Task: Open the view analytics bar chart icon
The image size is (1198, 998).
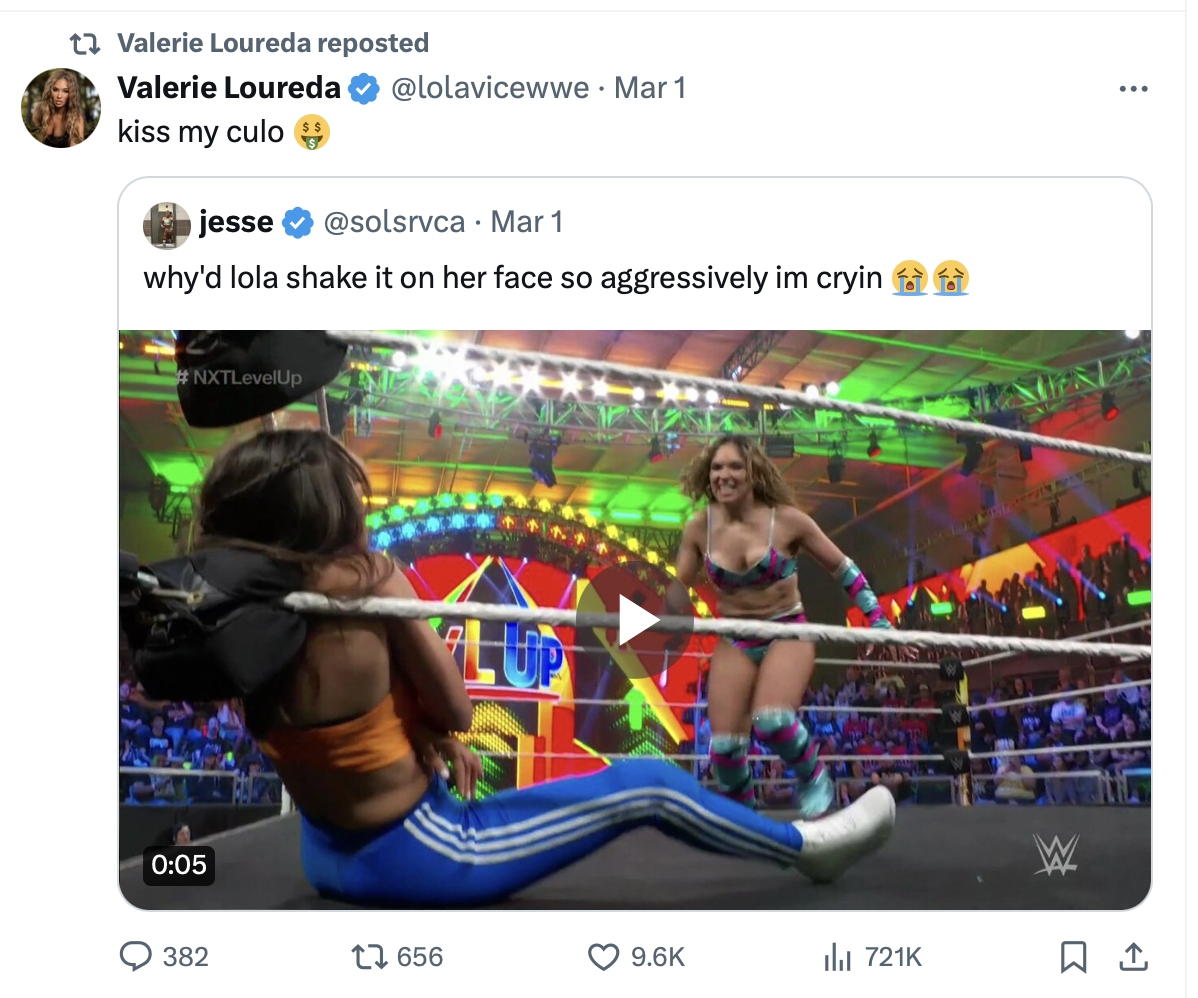Action: pos(836,957)
